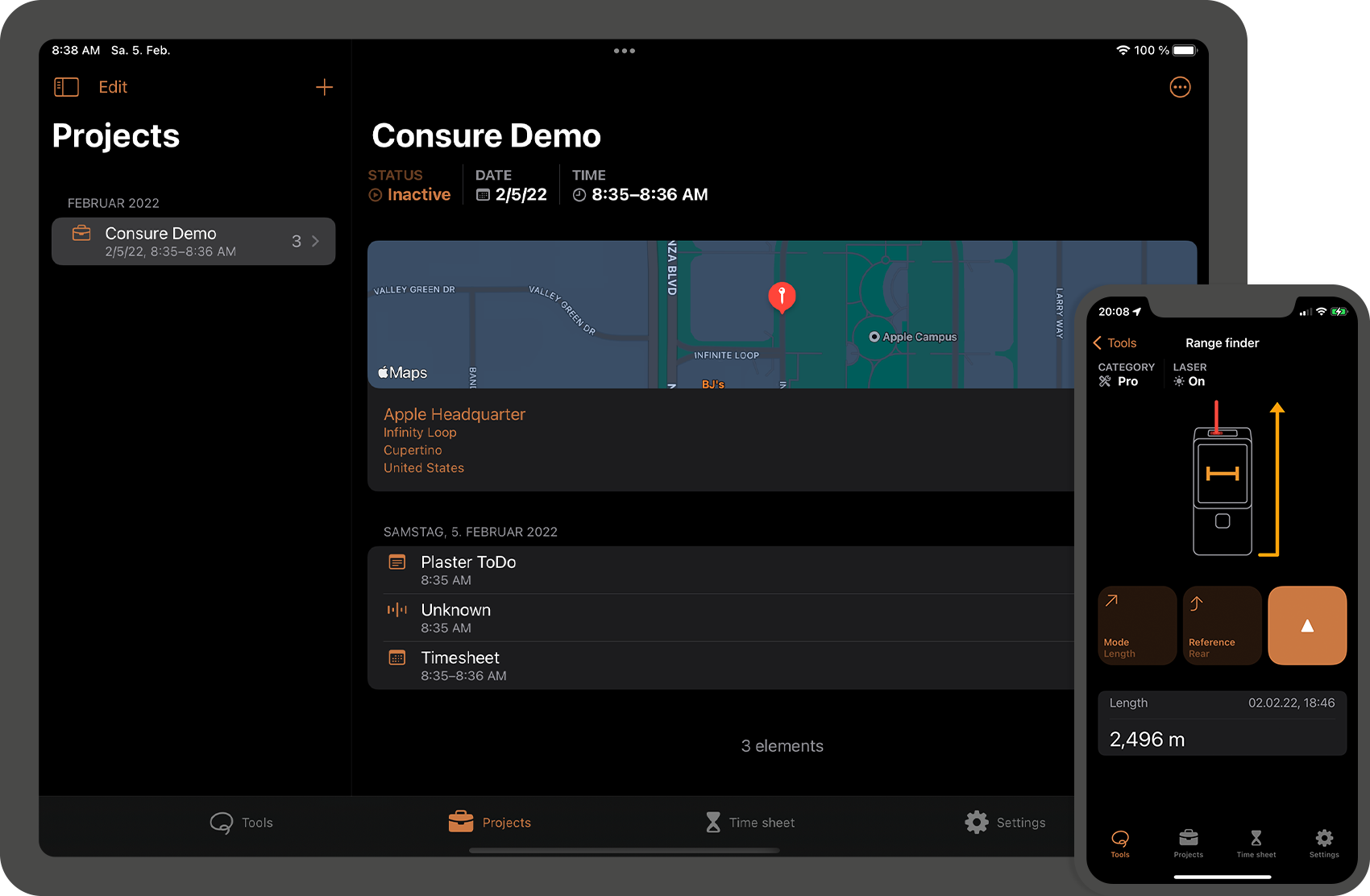Select the Length 2,496 m measurement
This screenshot has width=1370, height=896.
tap(1221, 723)
